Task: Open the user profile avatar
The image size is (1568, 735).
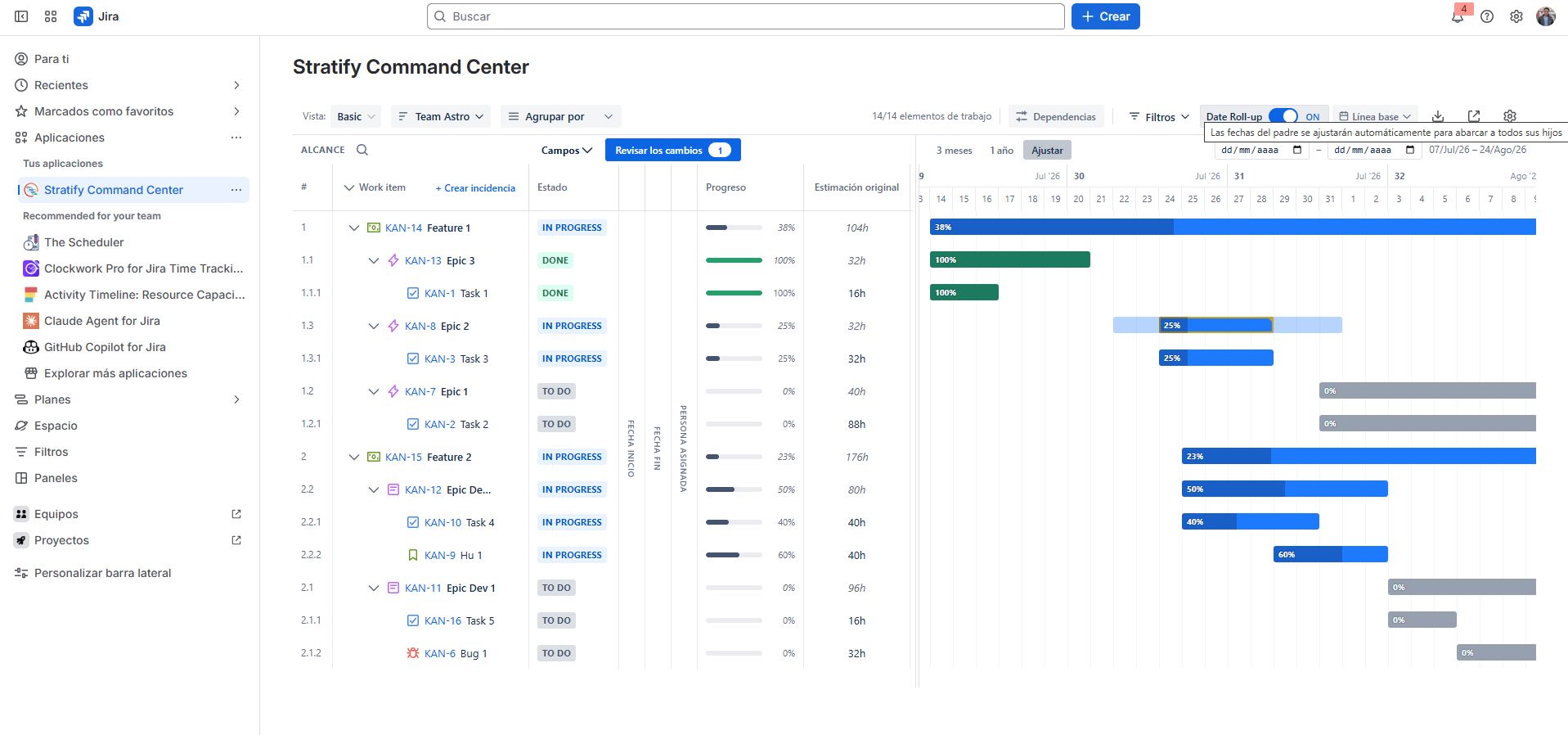Action: pyautogui.click(x=1546, y=16)
